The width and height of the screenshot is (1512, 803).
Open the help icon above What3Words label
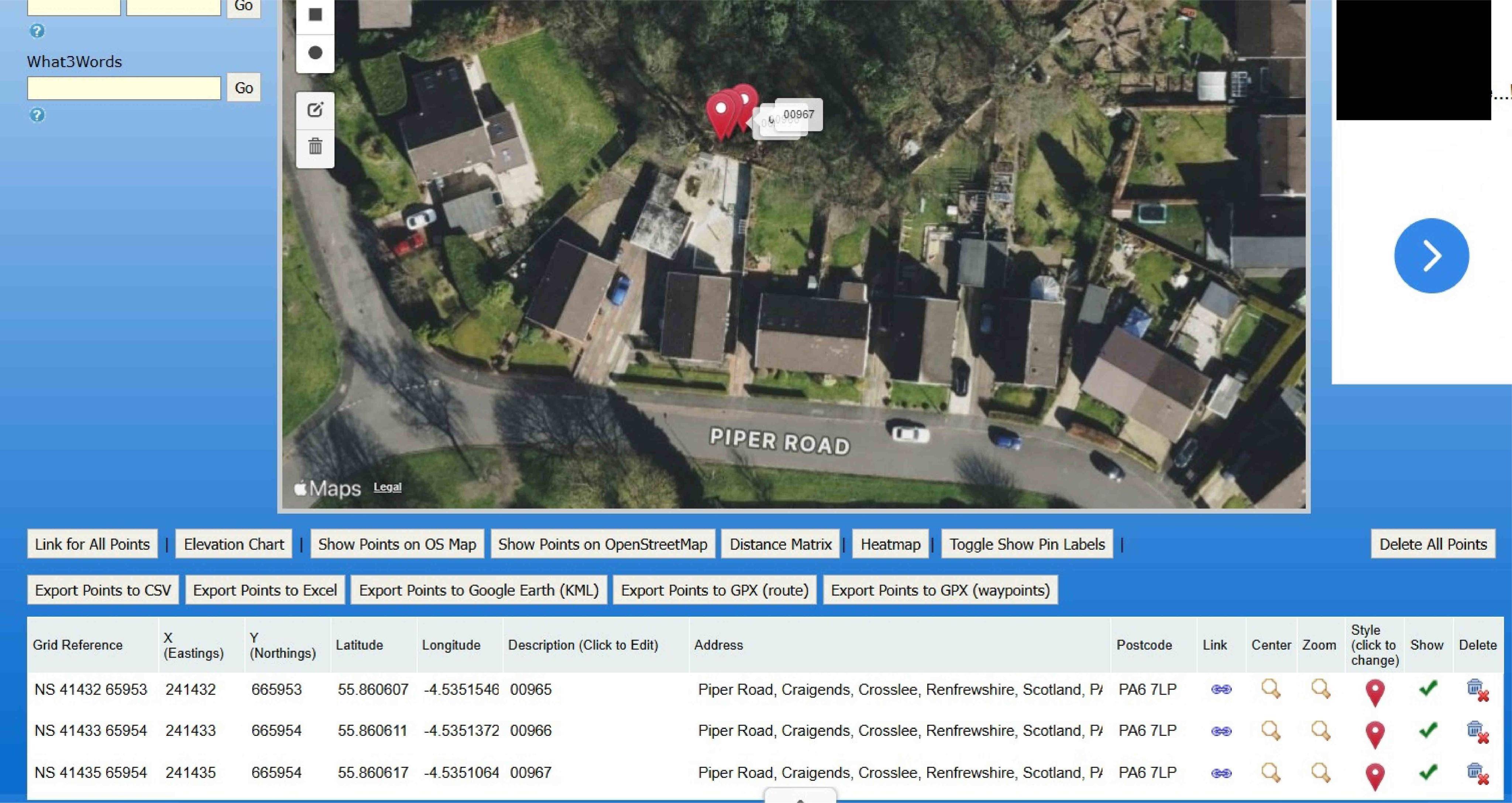[x=37, y=31]
